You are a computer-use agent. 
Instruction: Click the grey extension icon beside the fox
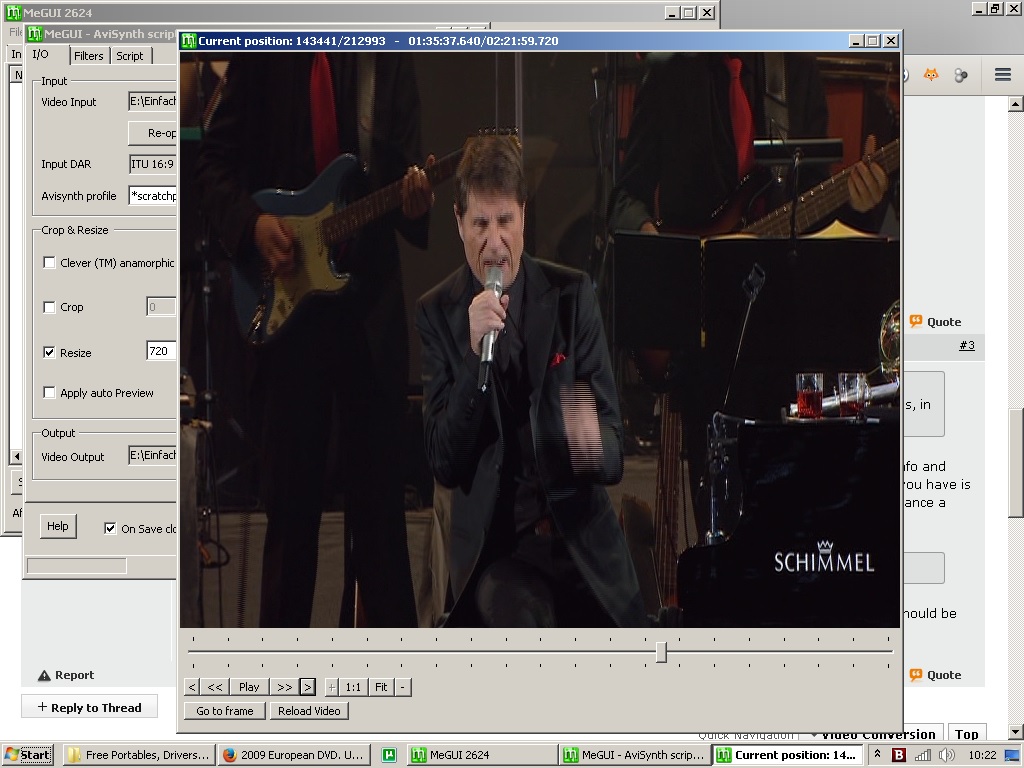[961, 75]
